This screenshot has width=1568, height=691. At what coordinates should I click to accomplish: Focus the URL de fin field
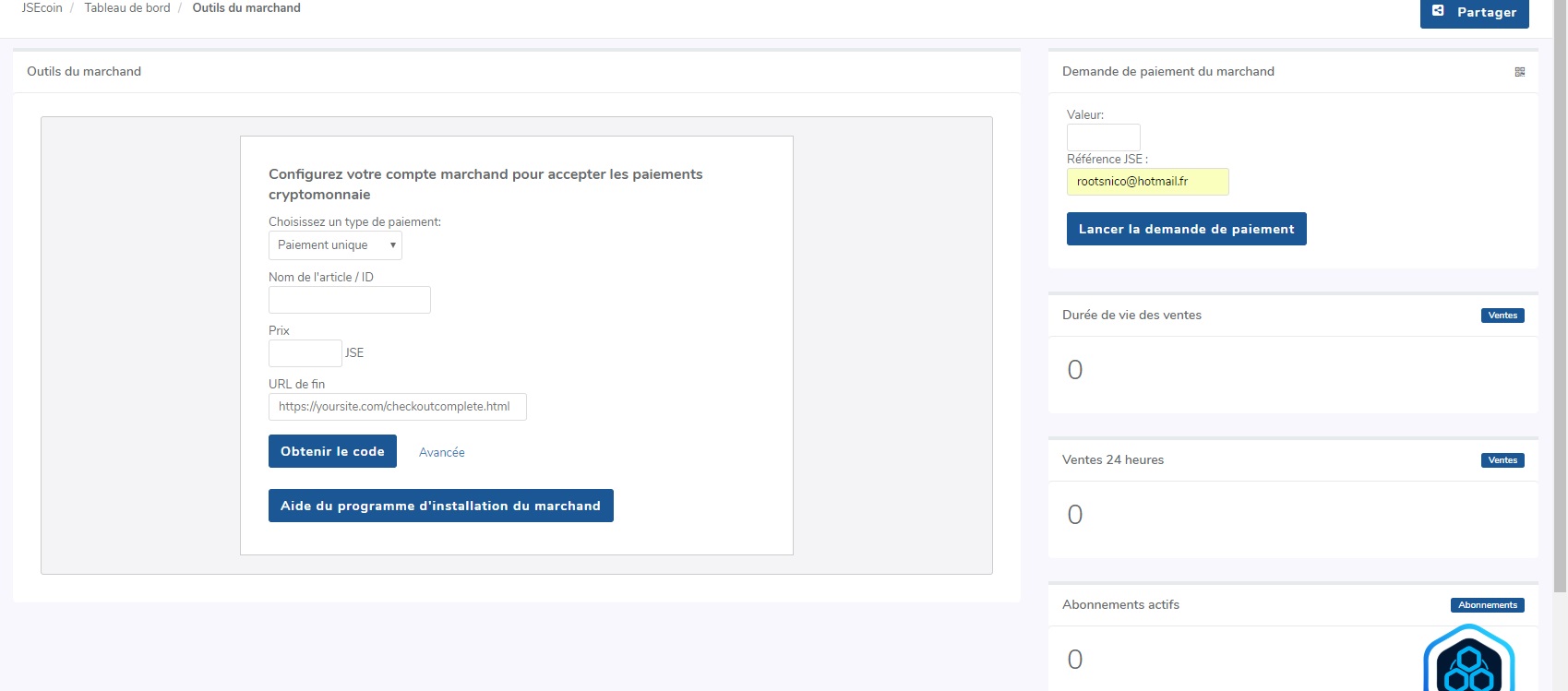click(x=397, y=407)
